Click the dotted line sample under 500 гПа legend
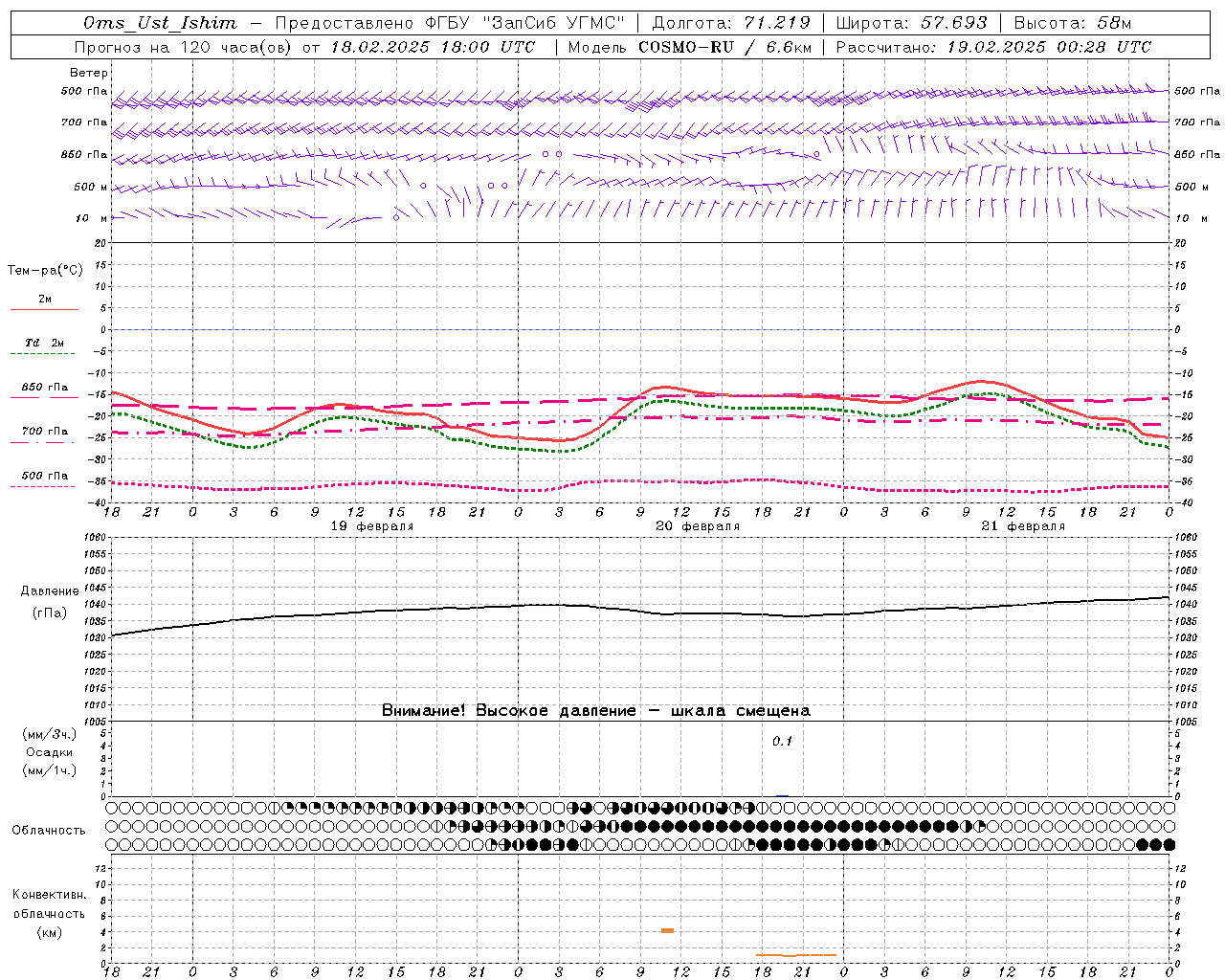This screenshot has width=1225, height=980. [x=42, y=486]
